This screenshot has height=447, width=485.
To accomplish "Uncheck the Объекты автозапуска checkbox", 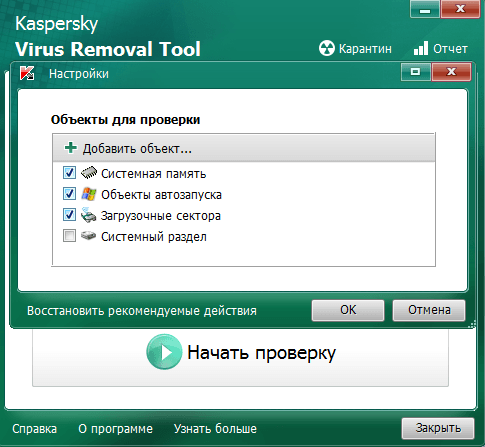I will (x=69, y=194).
